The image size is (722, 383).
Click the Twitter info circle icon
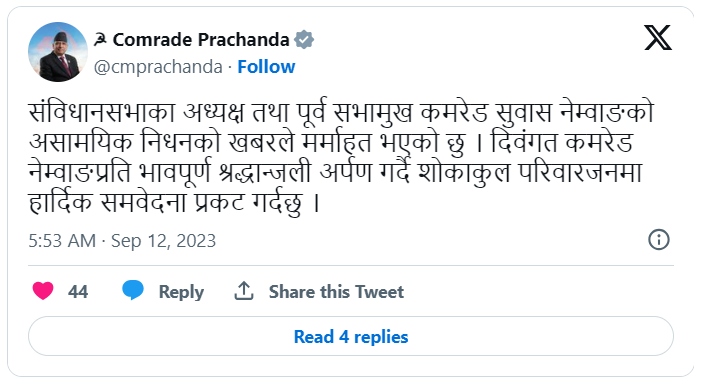(658, 240)
